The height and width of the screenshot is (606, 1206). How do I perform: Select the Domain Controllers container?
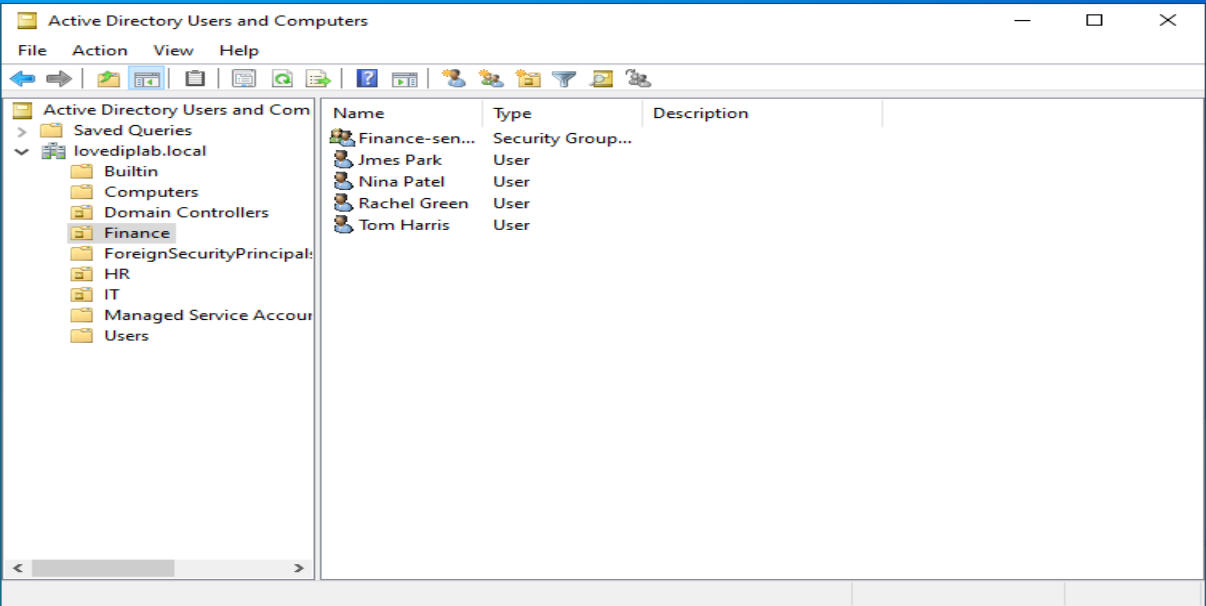click(186, 212)
